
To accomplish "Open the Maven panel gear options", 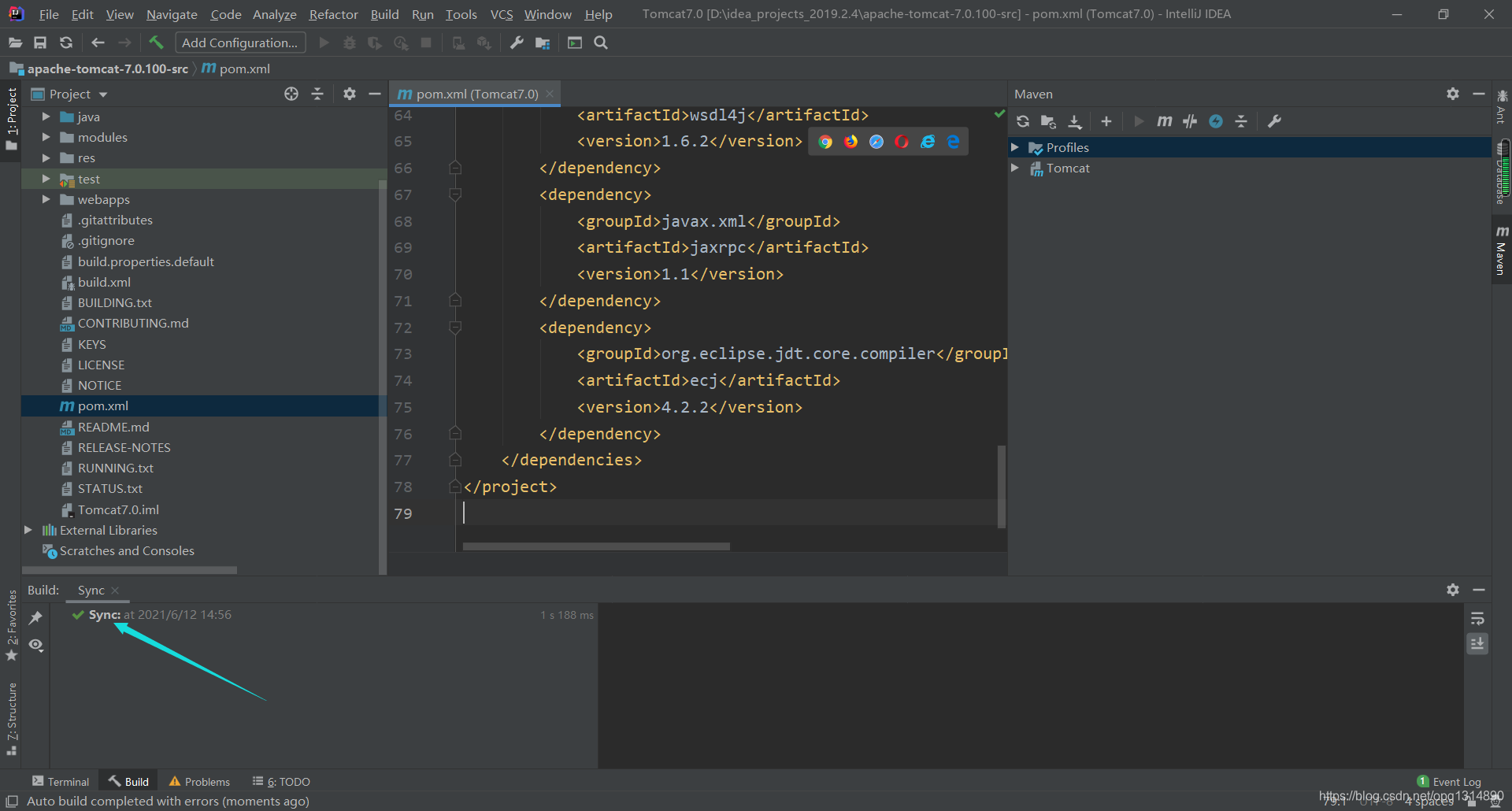I will pyautogui.click(x=1453, y=94).
